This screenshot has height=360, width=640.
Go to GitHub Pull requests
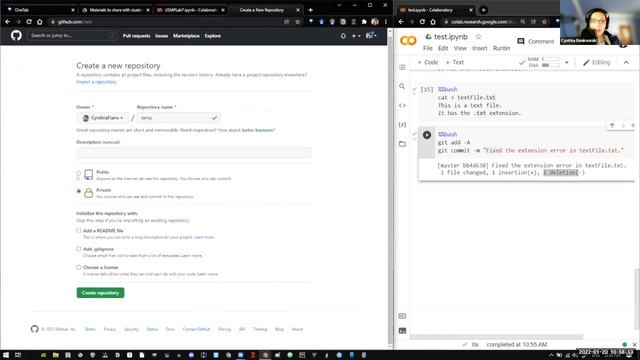136,36
